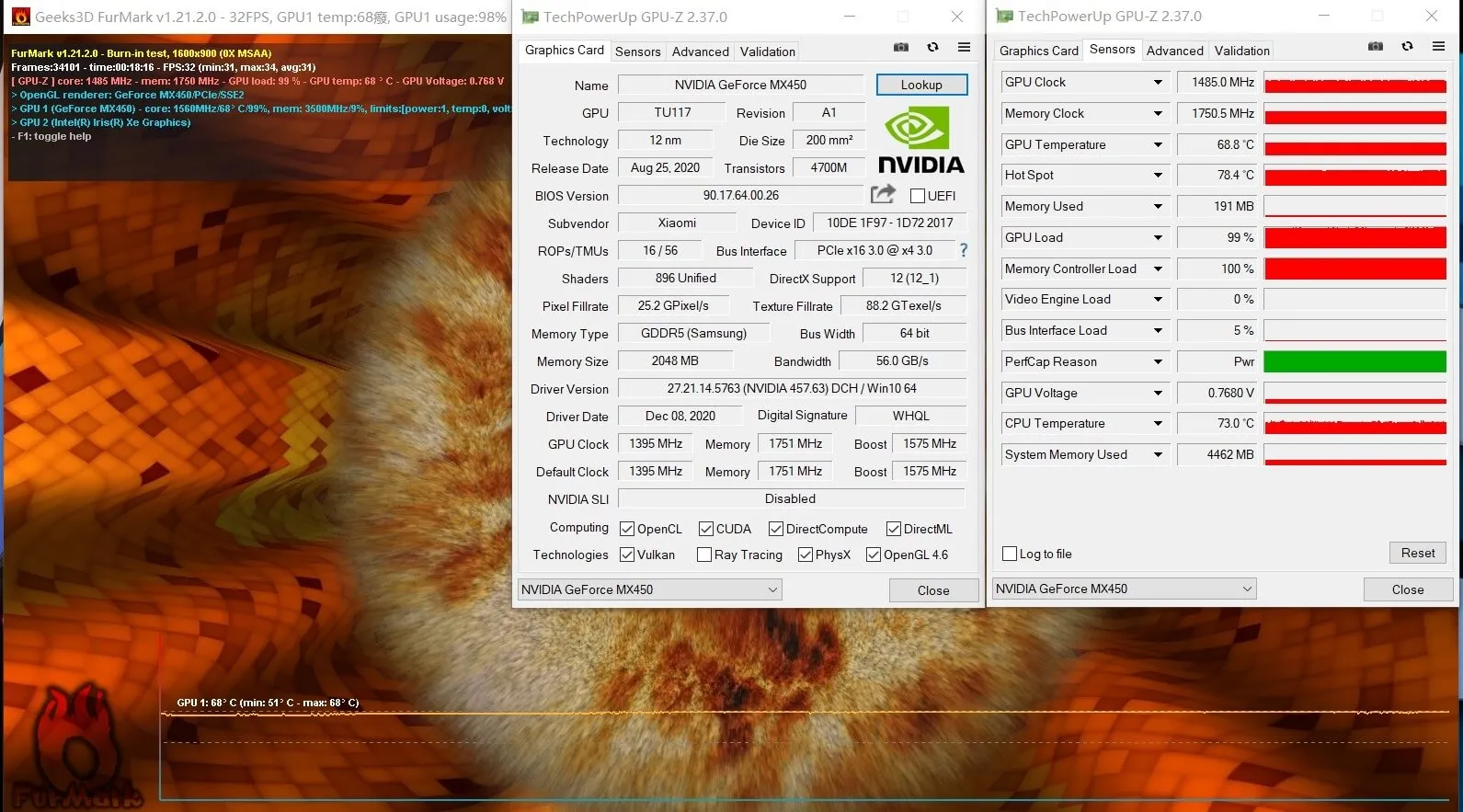Click Close button in left GPU-Z window
1463x812 pixels.
click(x=933, y=590)
